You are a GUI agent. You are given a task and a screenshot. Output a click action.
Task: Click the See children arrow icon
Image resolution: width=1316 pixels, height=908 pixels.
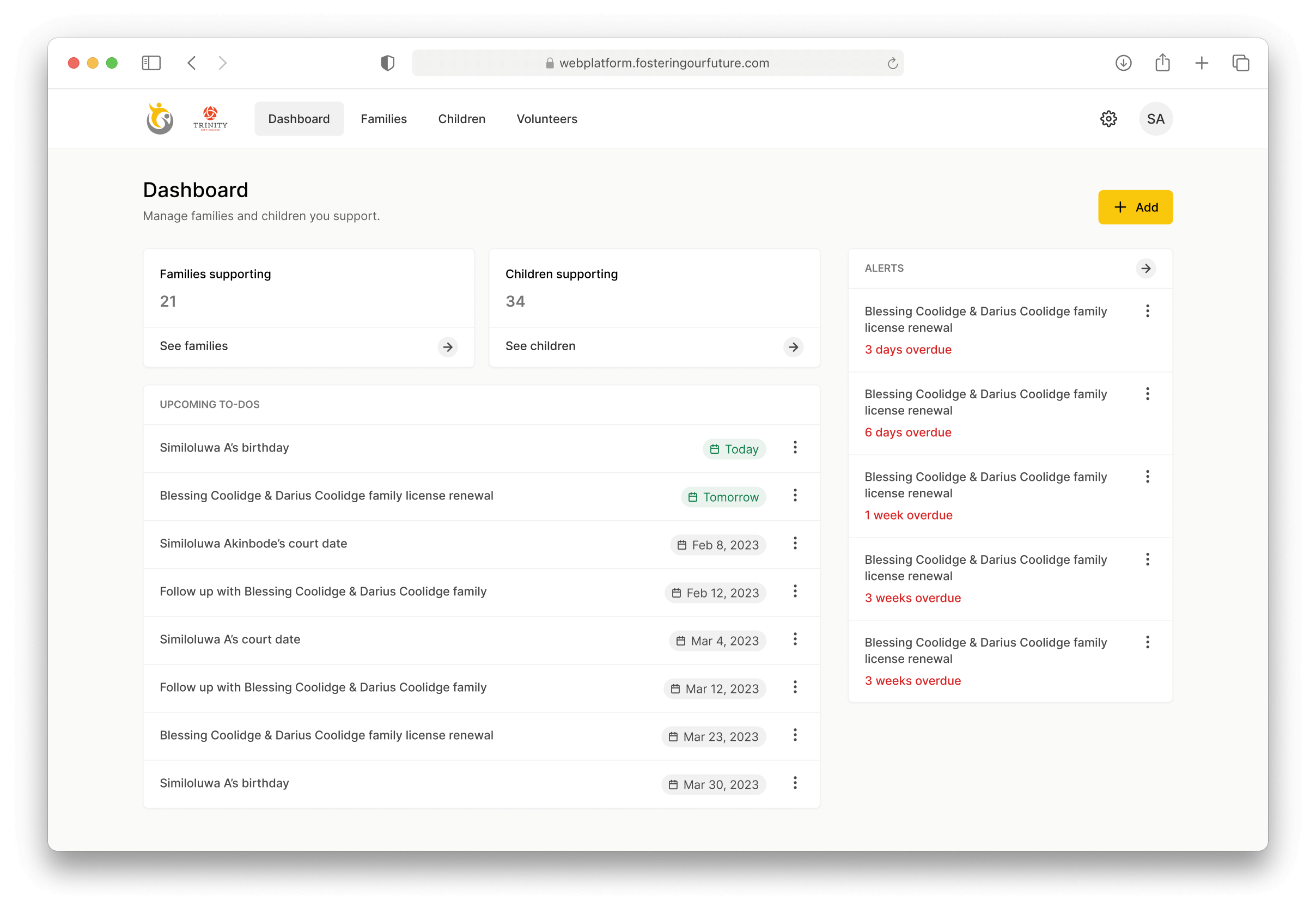(793, 347)
